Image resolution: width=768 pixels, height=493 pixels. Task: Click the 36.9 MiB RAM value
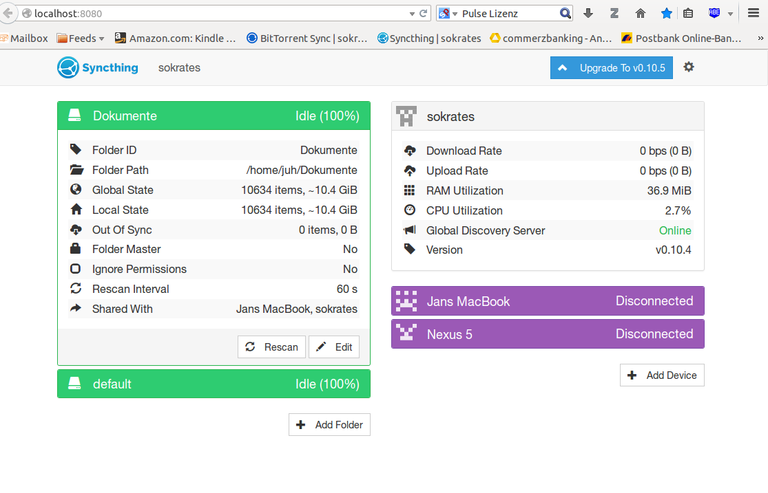(669, 190)
